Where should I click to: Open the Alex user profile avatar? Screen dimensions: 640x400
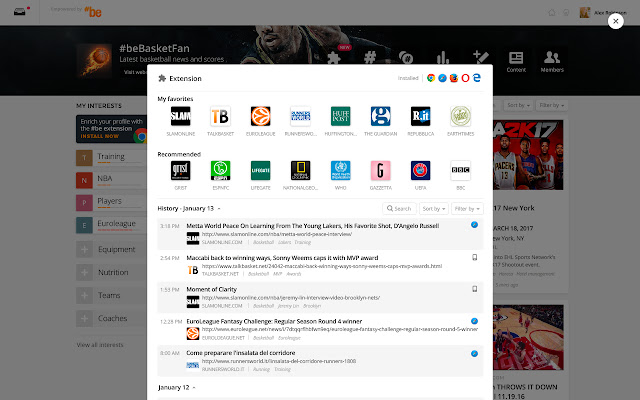pyautogui.click(x=584, y=13)
